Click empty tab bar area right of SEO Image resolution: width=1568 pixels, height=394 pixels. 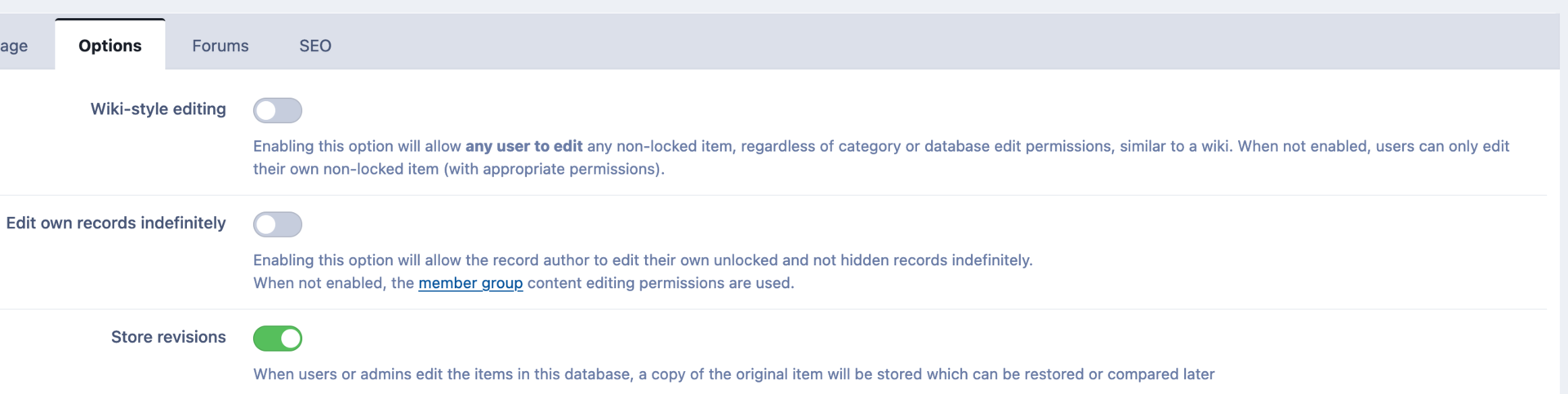tap(898, 42)
